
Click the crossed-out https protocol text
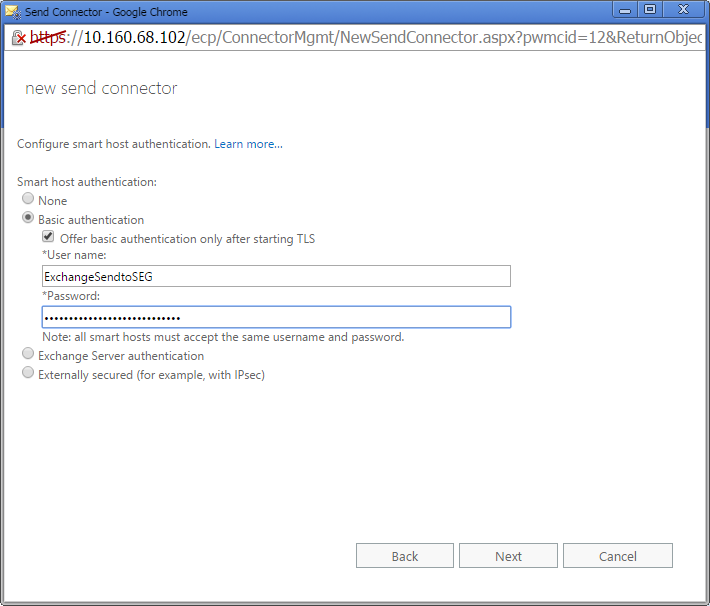click(x=47, y=38)
